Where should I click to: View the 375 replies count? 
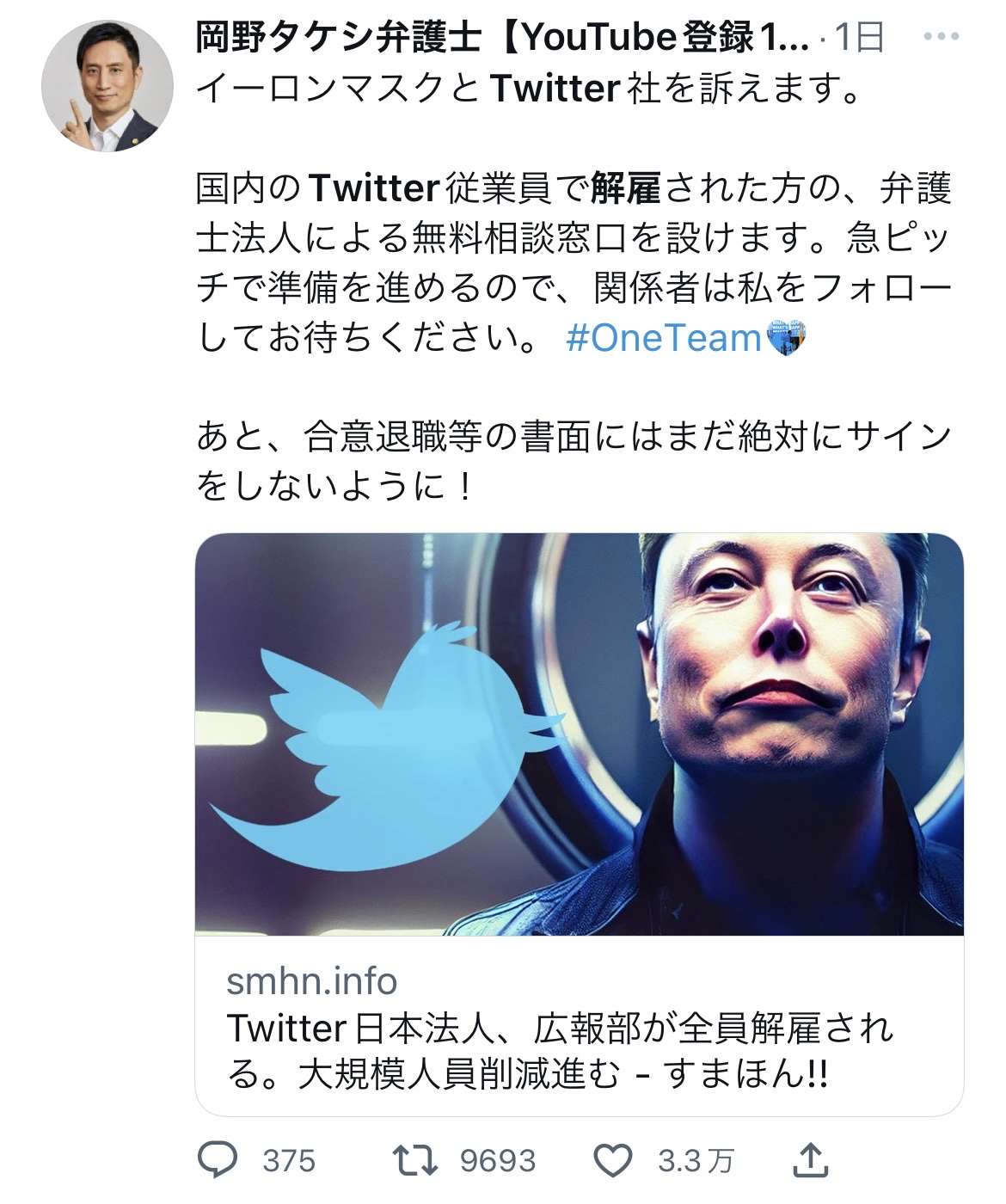coord(289,1160)
